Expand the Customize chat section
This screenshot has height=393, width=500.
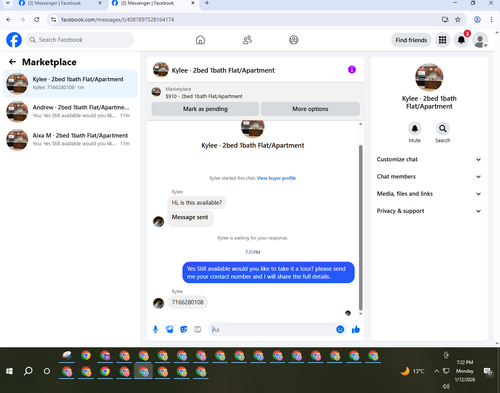click(429, 159)
